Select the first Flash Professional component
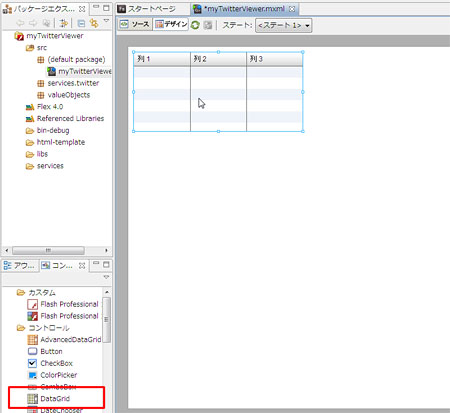 (63, 304)
